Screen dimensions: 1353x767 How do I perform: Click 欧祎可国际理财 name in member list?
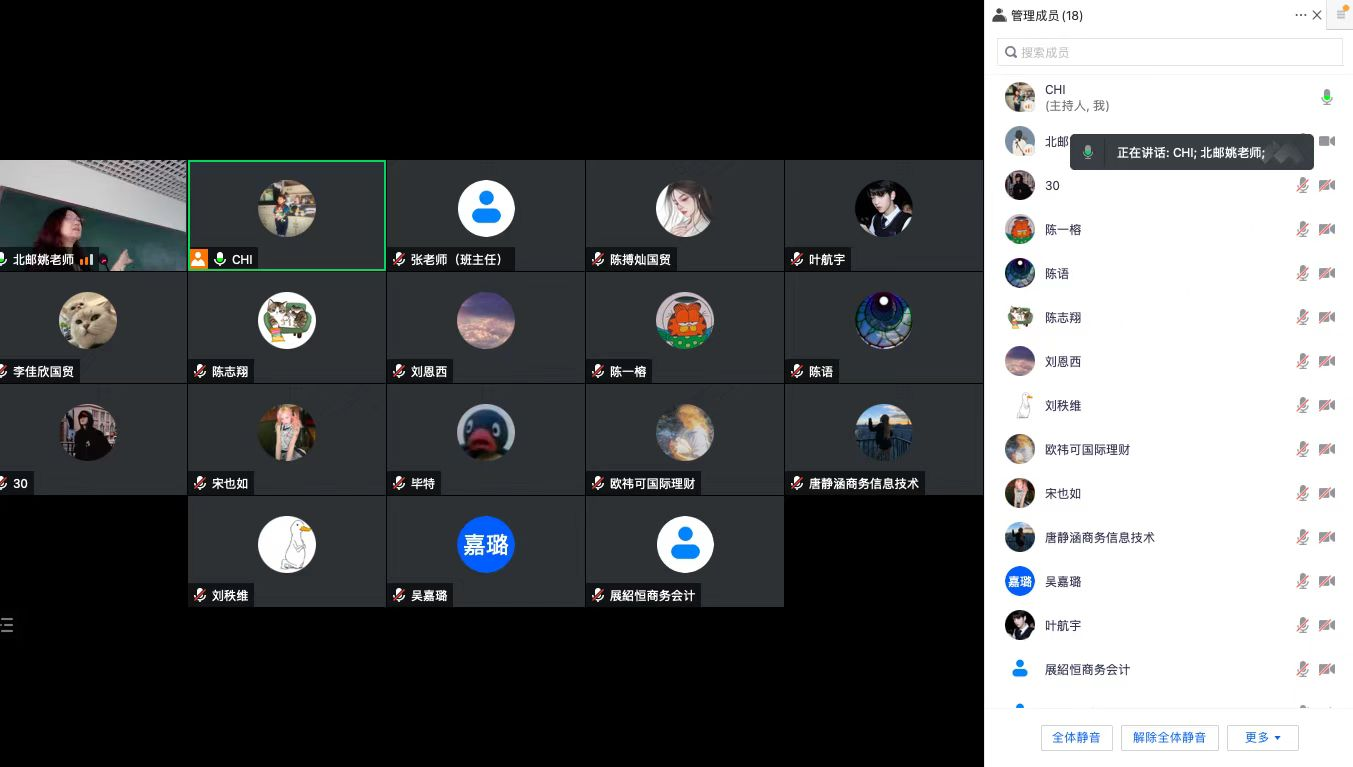1087,449
